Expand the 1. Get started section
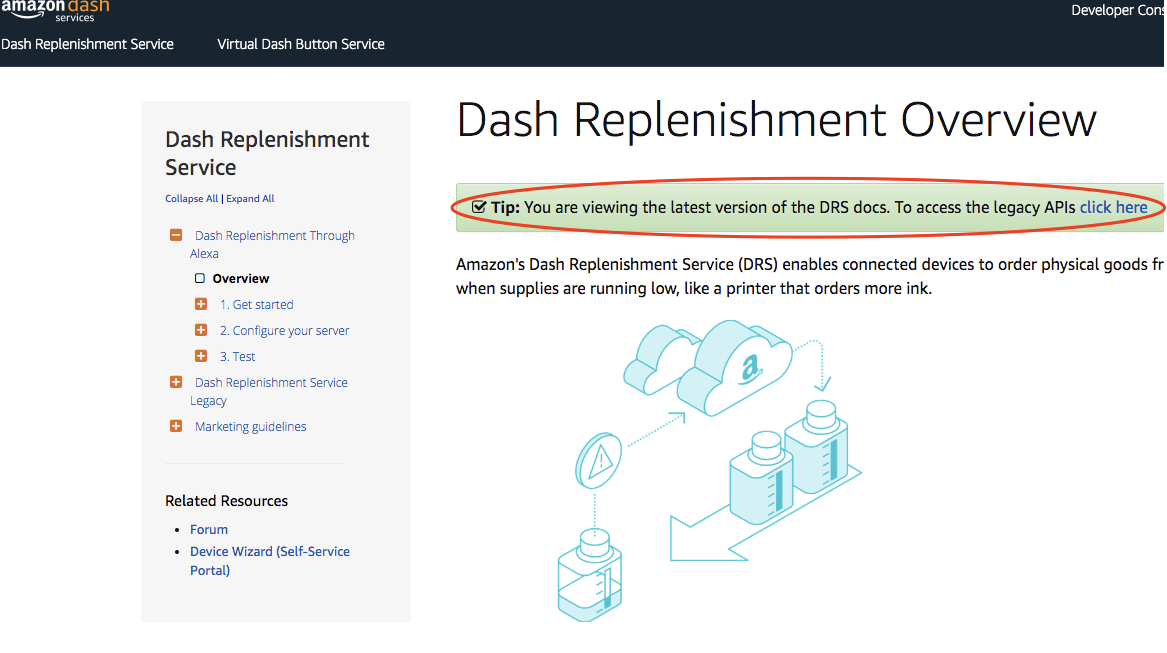1167x653 pixels. [x=201, y=304]
